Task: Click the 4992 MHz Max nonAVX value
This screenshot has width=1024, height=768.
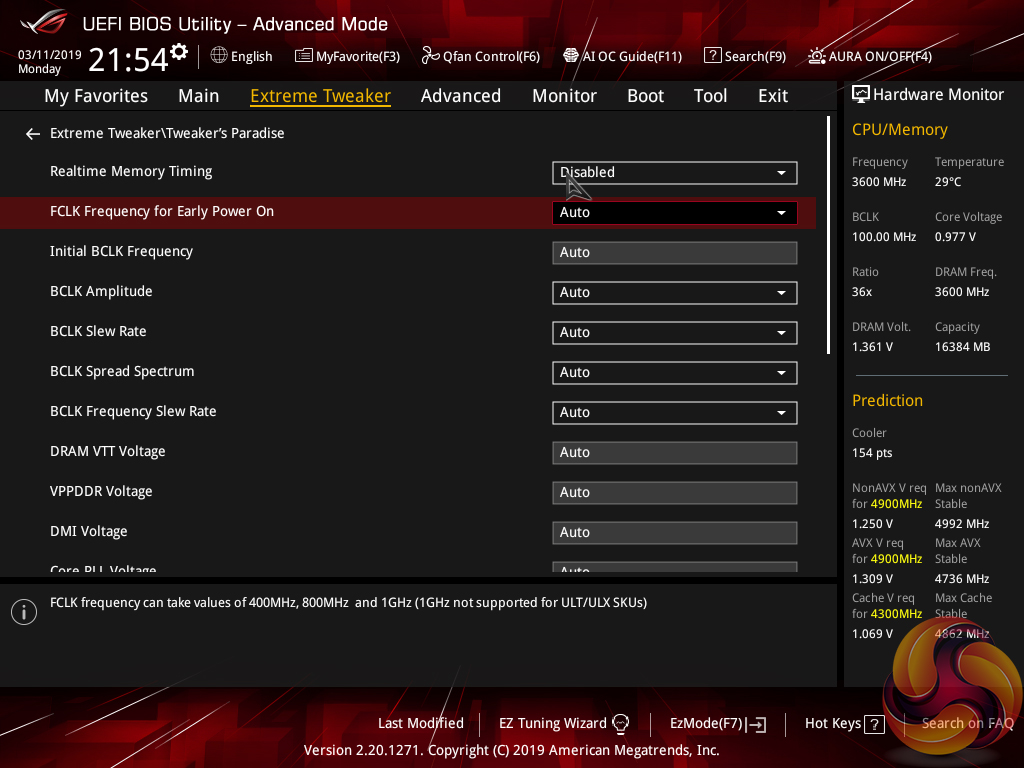Action: tap(962, 524)
